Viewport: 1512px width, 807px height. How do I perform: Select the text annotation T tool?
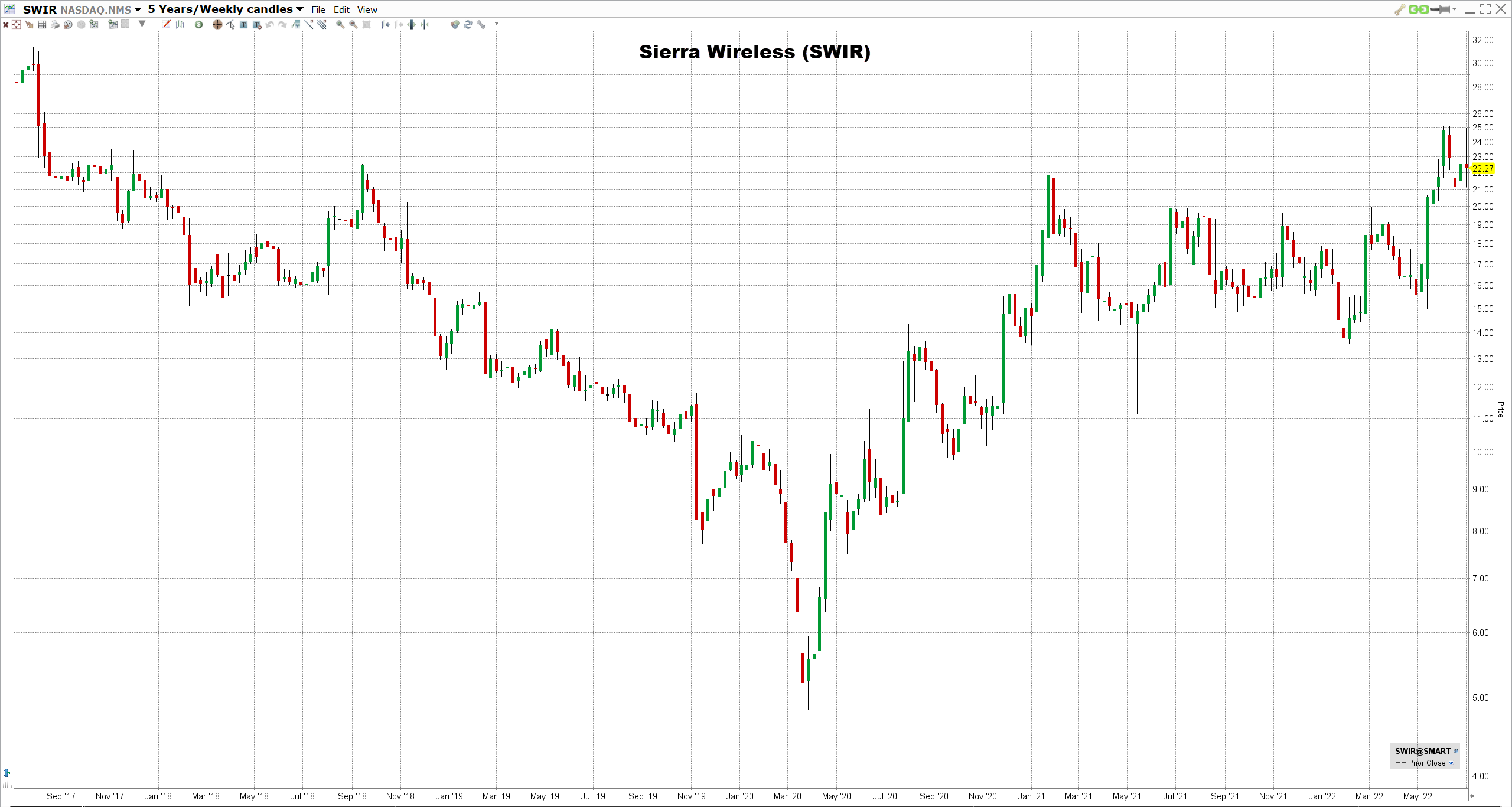pyautogui.click(x=243, y=24)
